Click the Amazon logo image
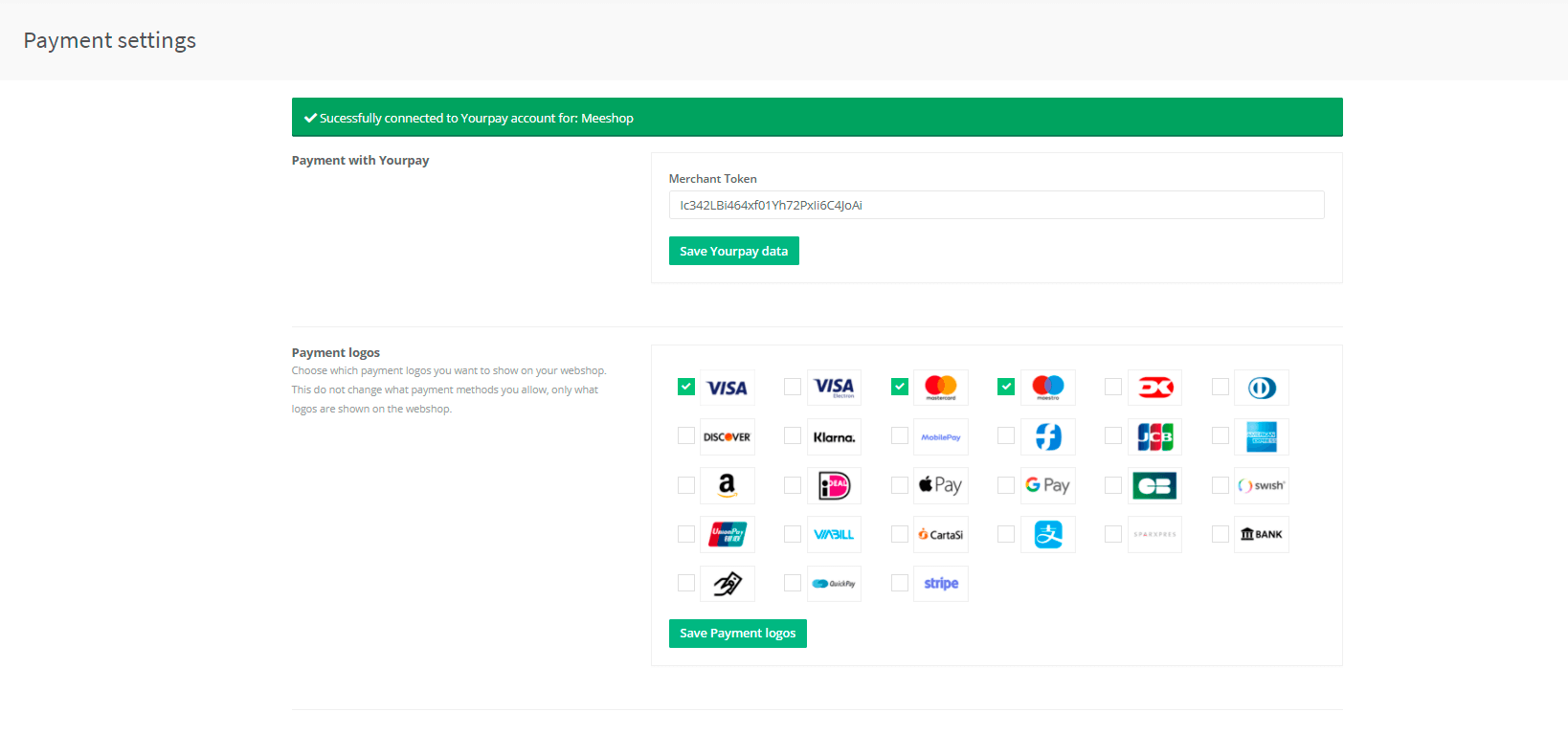1568x735 pixels. coord(728,485)
